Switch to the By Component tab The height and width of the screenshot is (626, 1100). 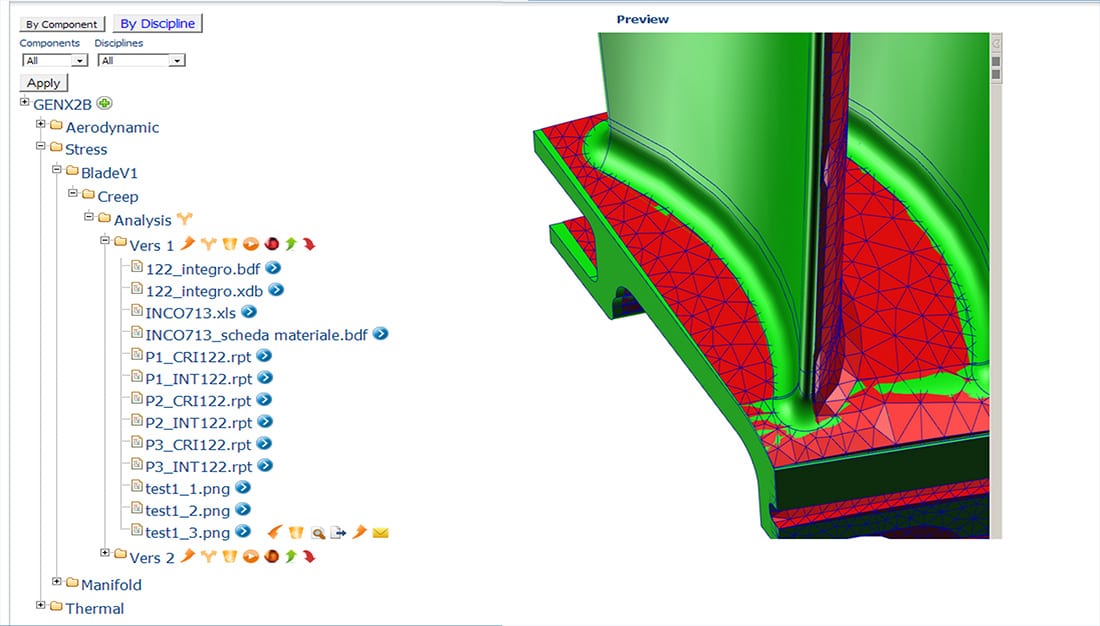click(x=62, y=24)
